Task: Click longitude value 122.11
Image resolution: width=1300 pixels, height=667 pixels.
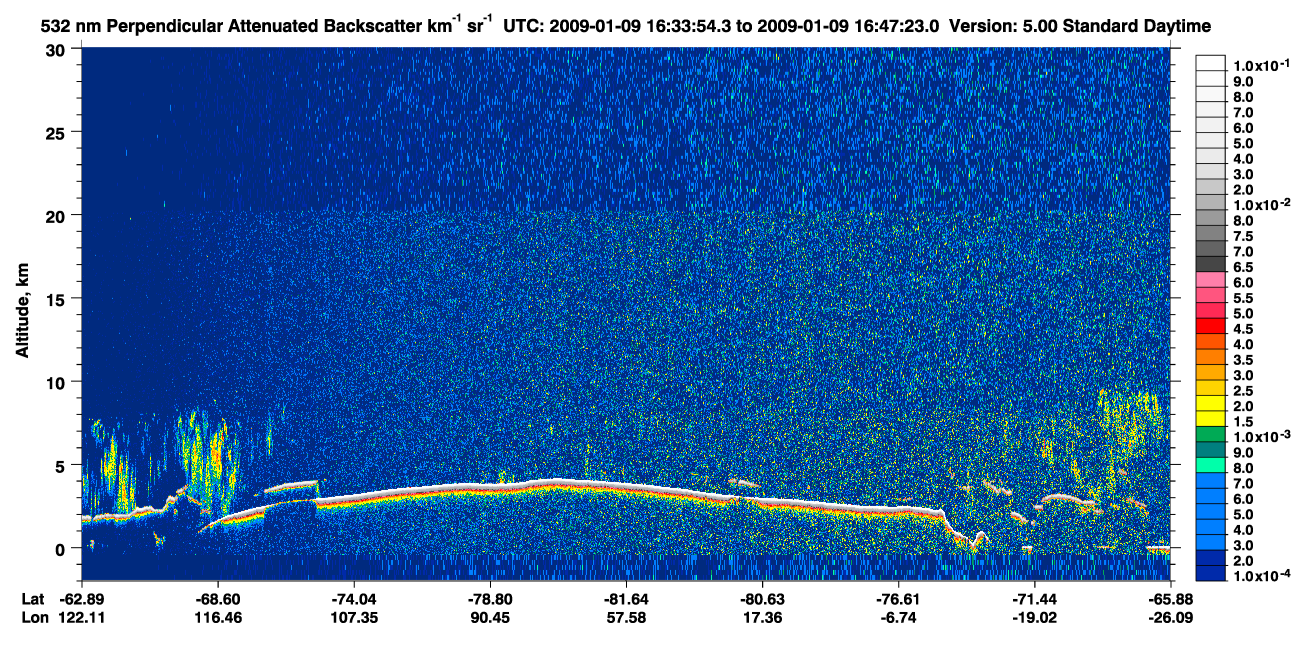Action: (82, 618)
